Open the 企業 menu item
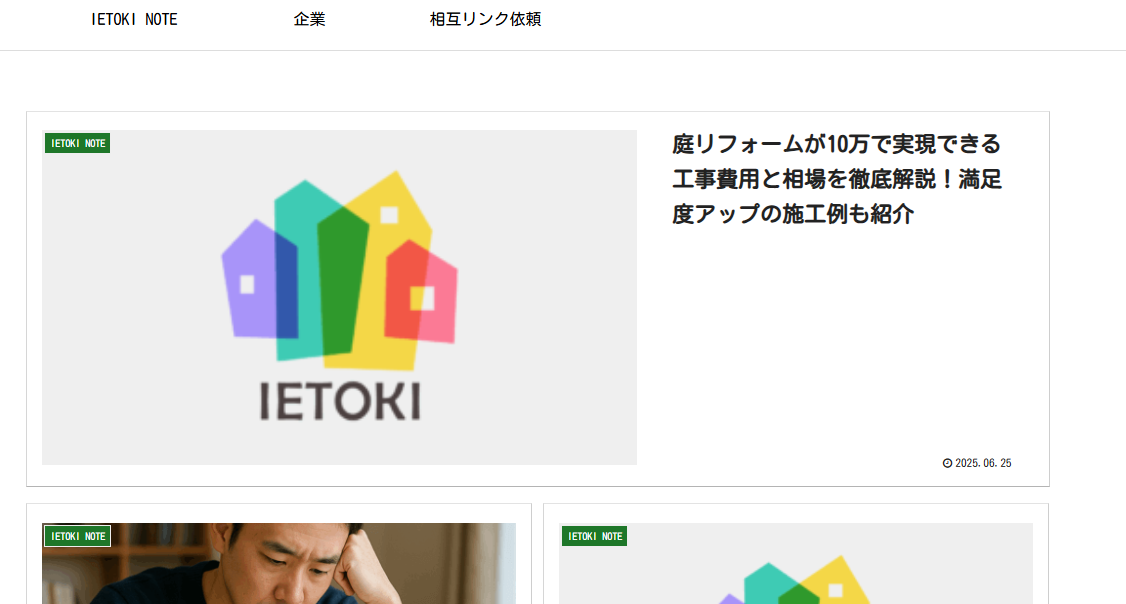 pyautogui.click(x=310, y=19)
